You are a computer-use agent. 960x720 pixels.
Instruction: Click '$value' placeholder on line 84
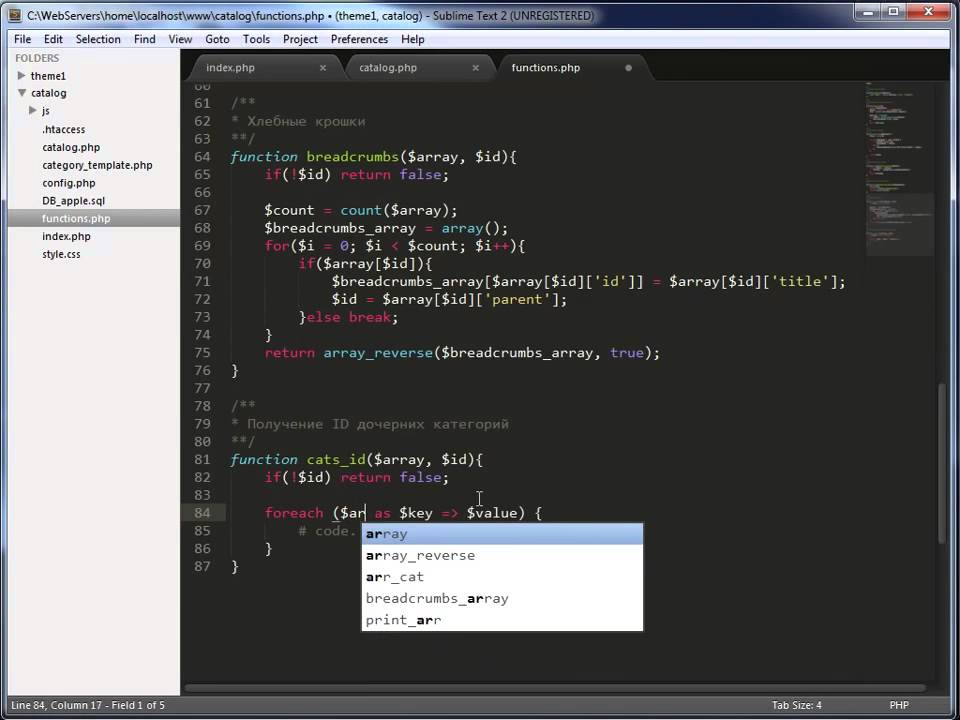[492, 513]
